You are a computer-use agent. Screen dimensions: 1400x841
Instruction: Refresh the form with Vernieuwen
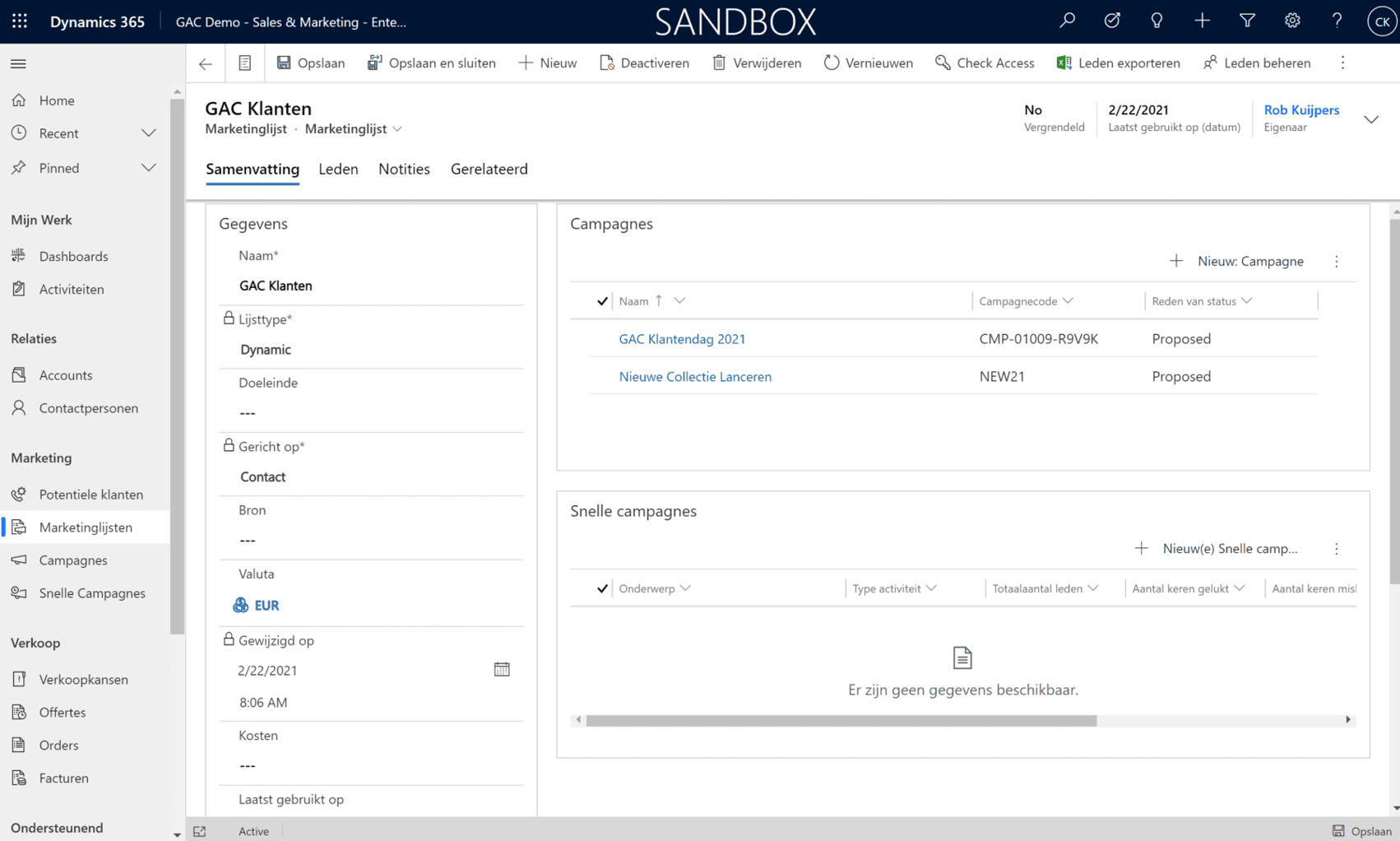click(868, 63)
